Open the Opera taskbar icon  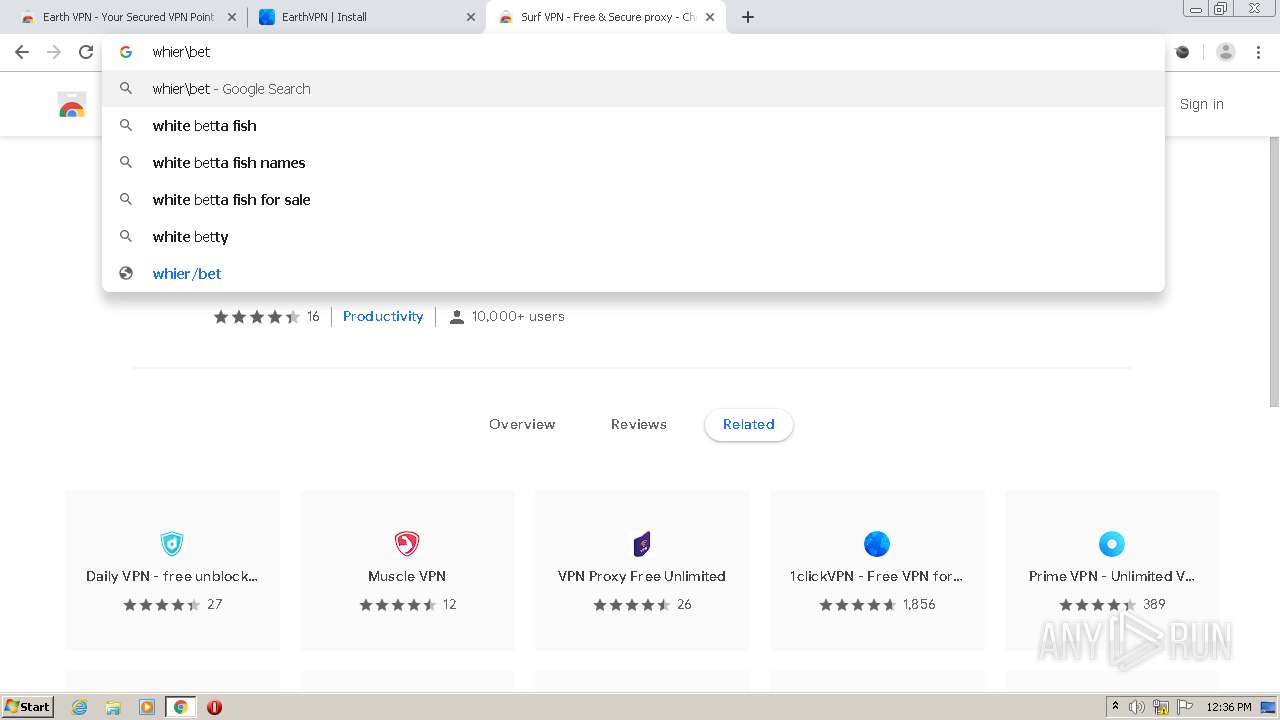pyautogui.click(x=214, y=707)
